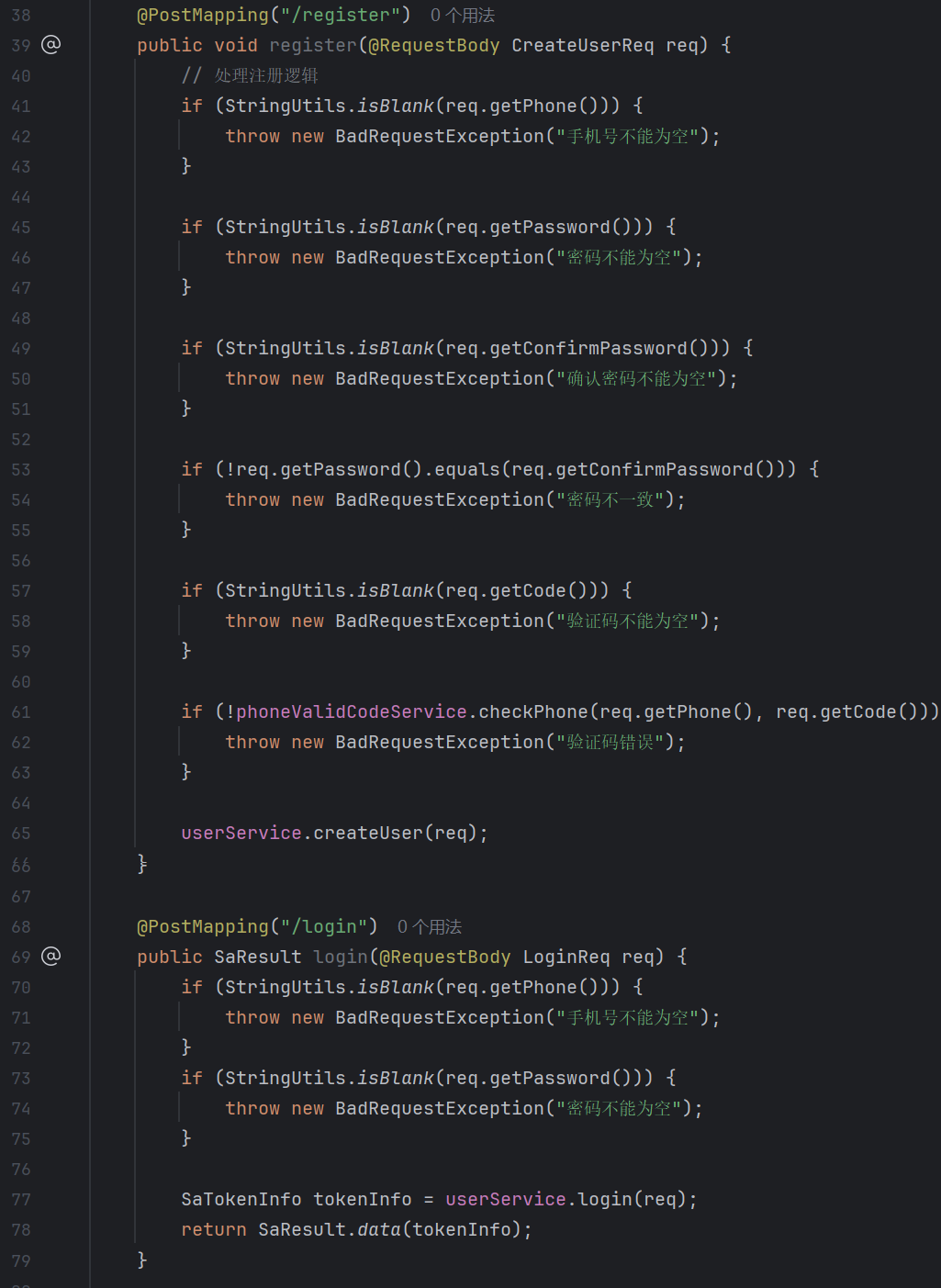Click the login method name on line 69
The image size is (941, 1288).
(x=341, y=957)
